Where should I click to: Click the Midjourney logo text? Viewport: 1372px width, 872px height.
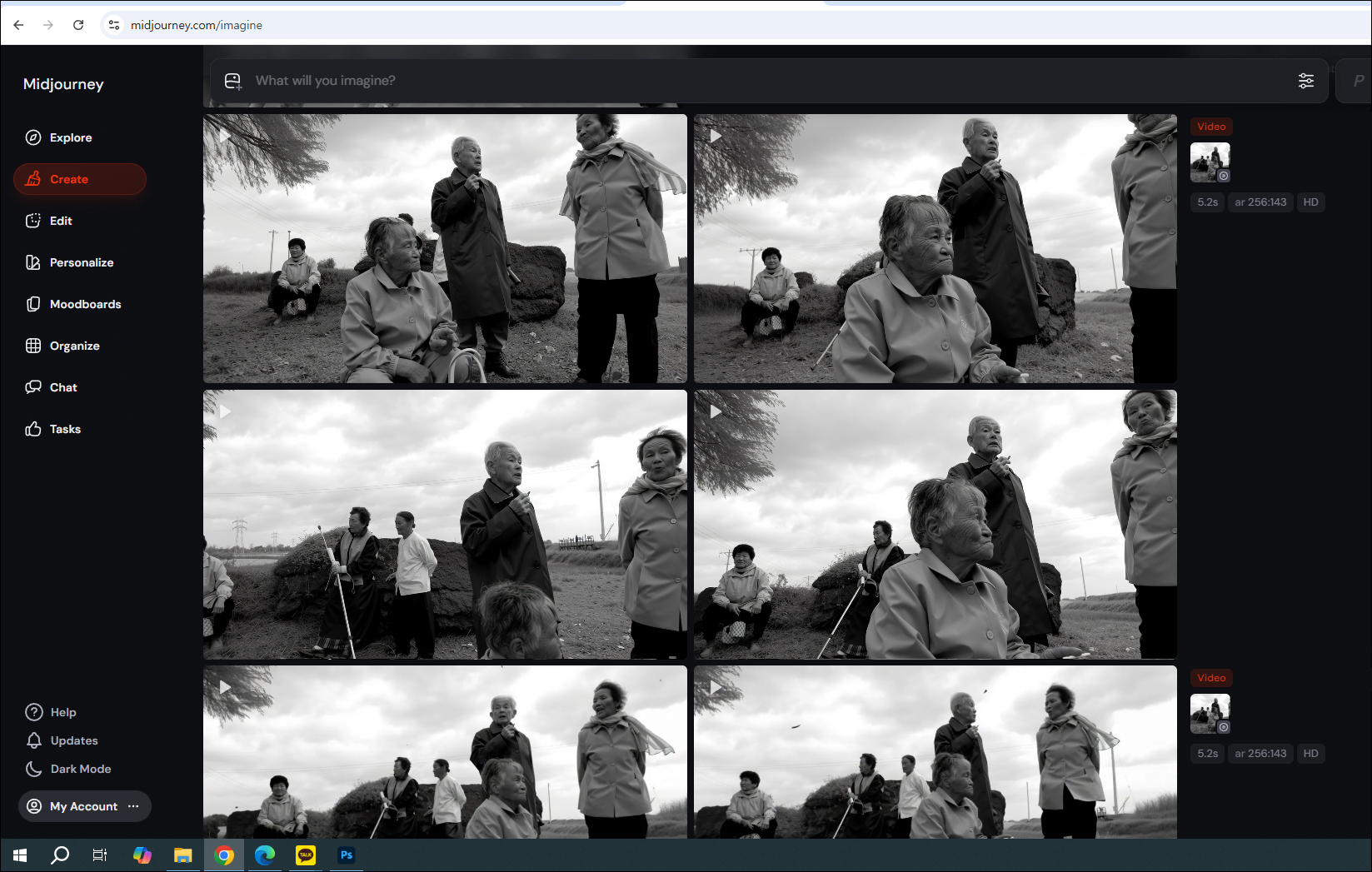pos(63,84)
